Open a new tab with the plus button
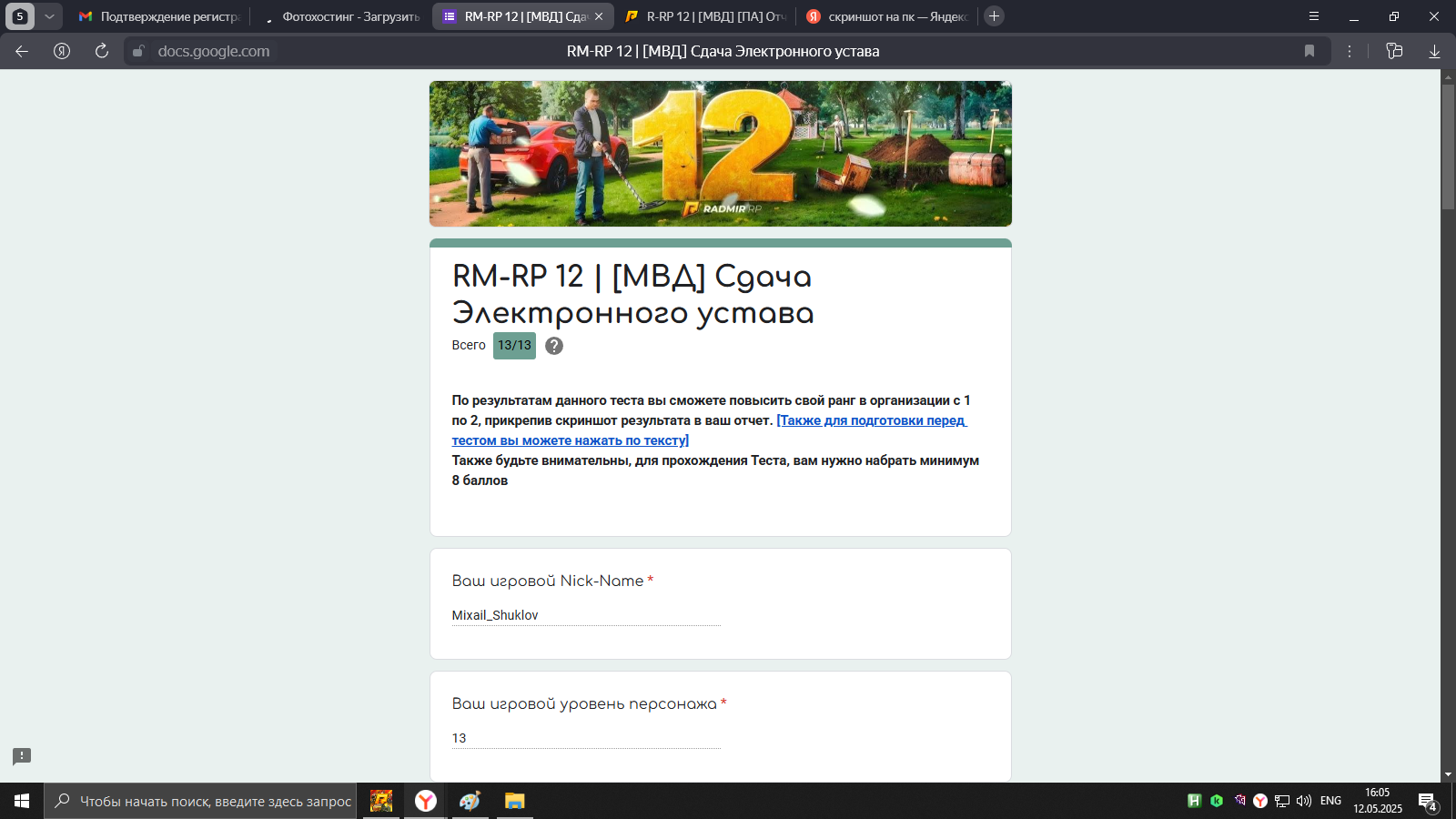This screenshot has width=1456, height=819. pos(995,16)
